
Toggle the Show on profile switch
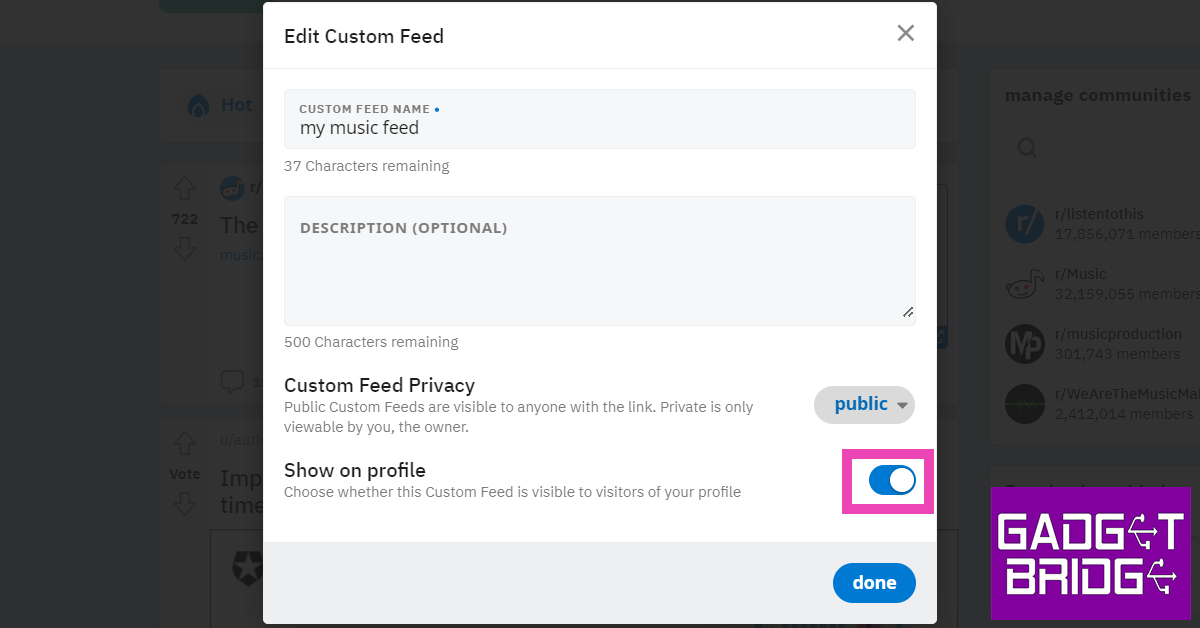tap(891, 481)
